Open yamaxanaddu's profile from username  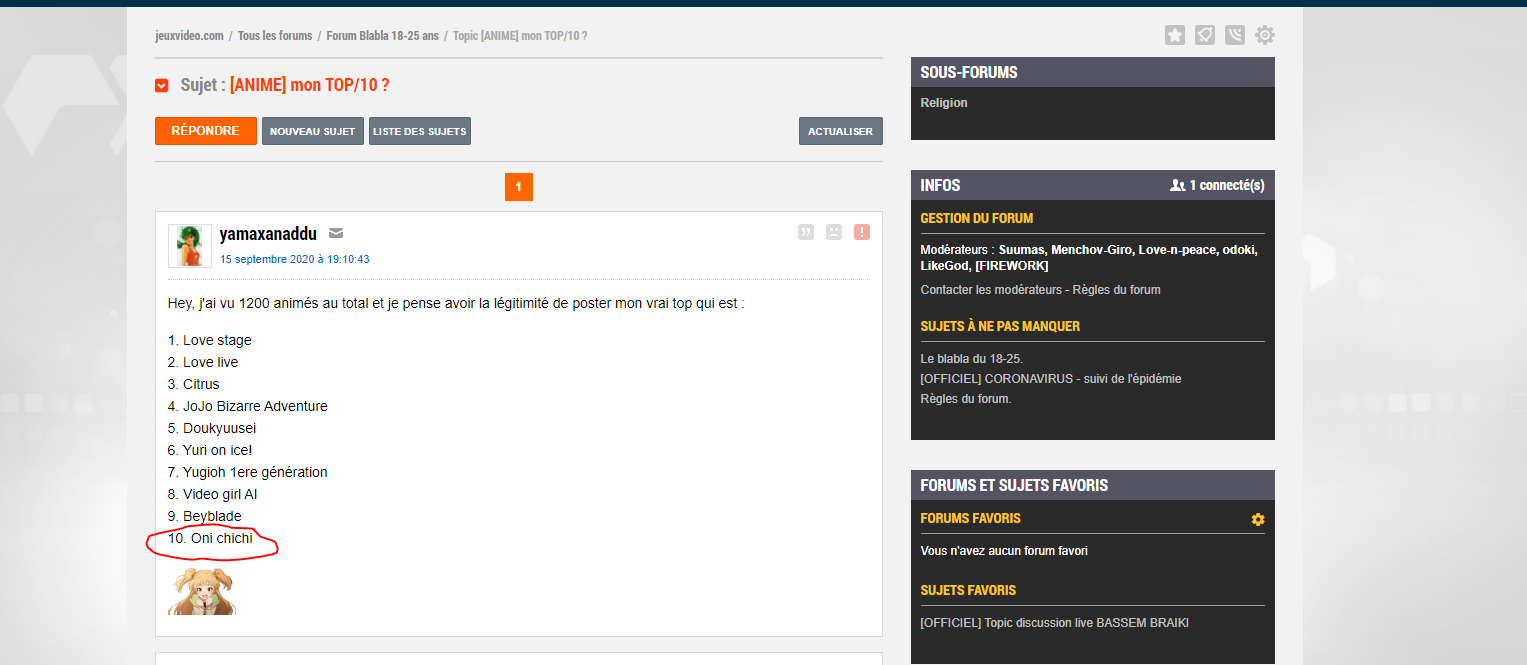(x=268, y=234)
